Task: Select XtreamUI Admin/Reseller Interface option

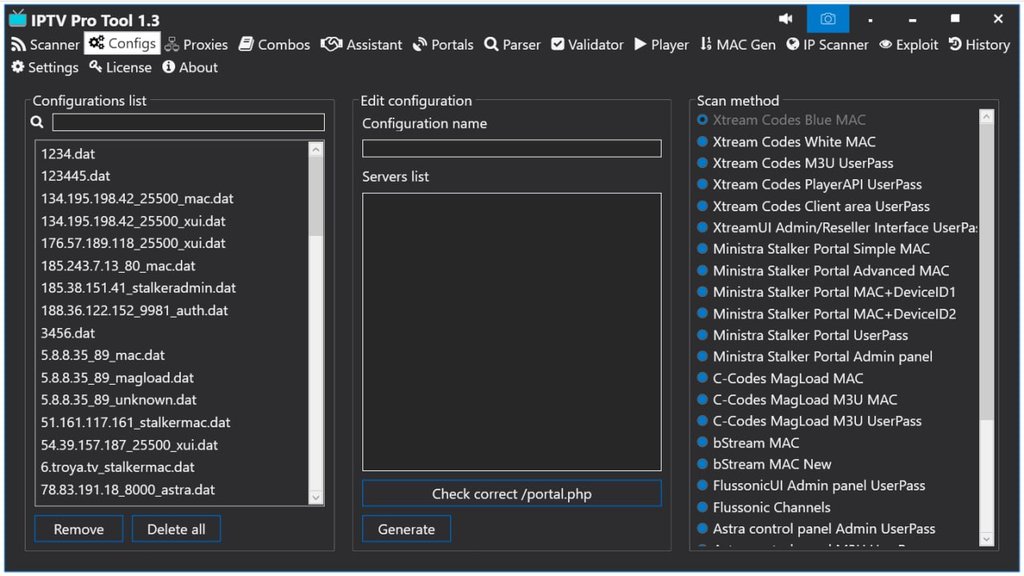Action: tap(837, 228)
